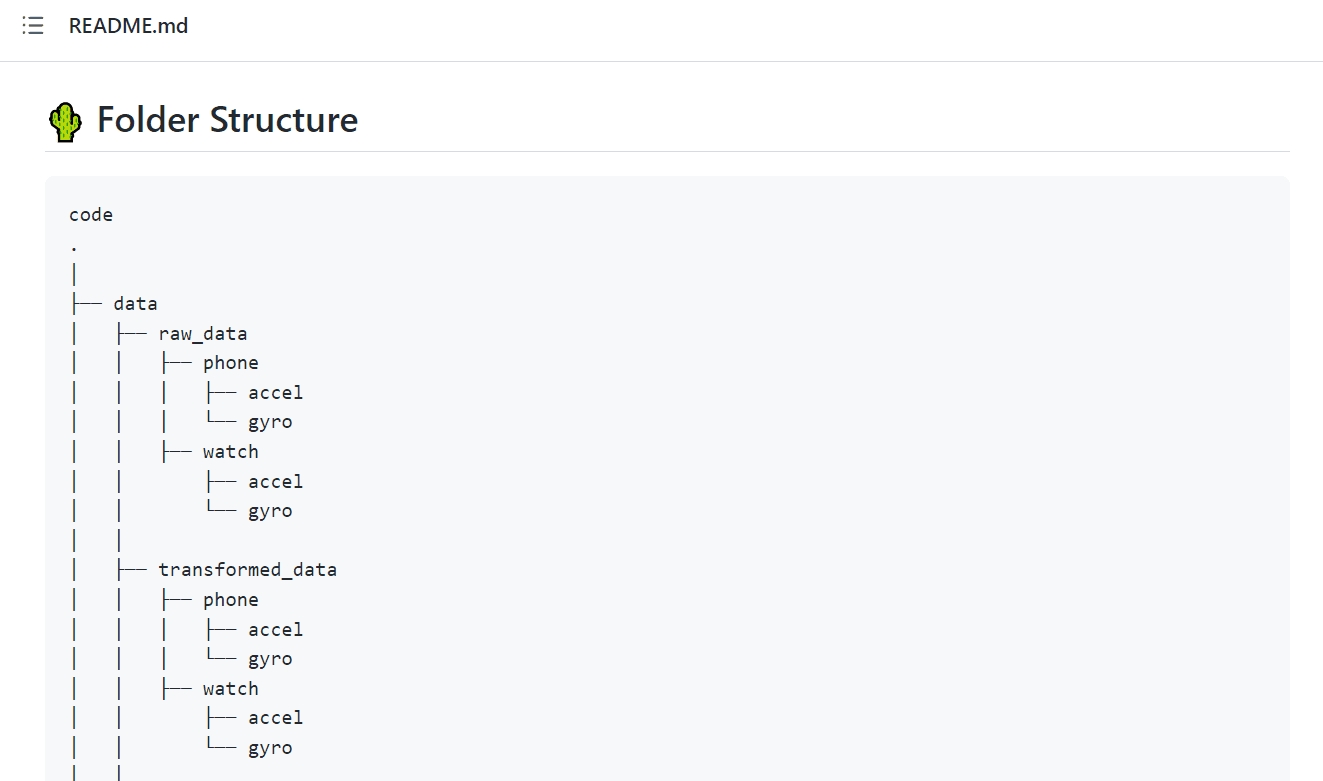This screenshot has width=1323, height=781.
Task: Click the README.md file title
Action: coord(128,26)
